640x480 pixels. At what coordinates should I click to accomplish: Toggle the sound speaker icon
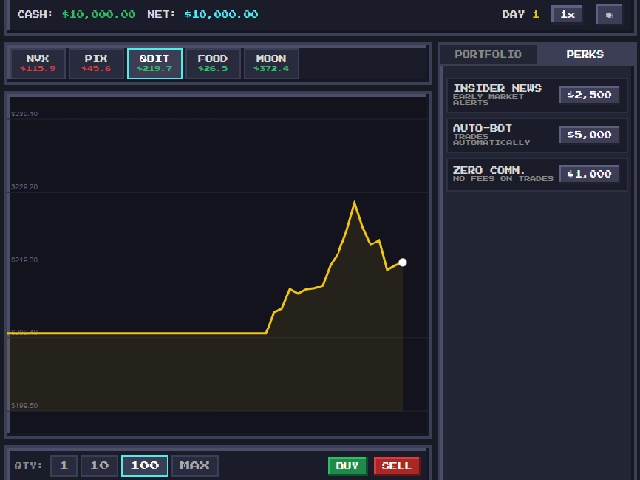[609, 15]
